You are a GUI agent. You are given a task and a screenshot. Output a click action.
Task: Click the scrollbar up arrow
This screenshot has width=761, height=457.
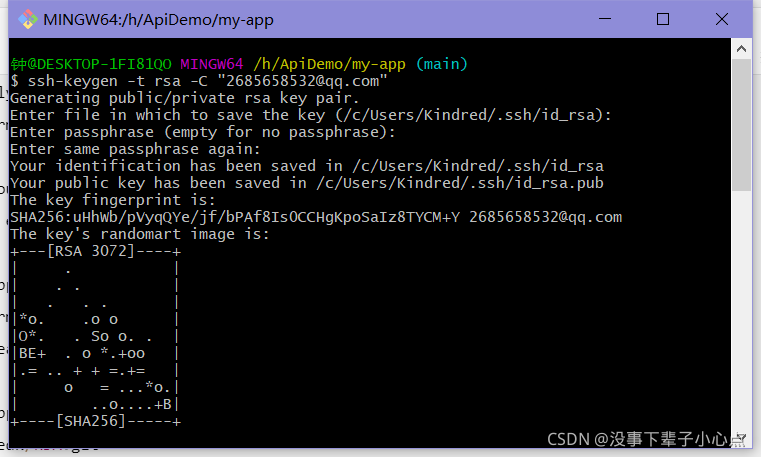741,49
